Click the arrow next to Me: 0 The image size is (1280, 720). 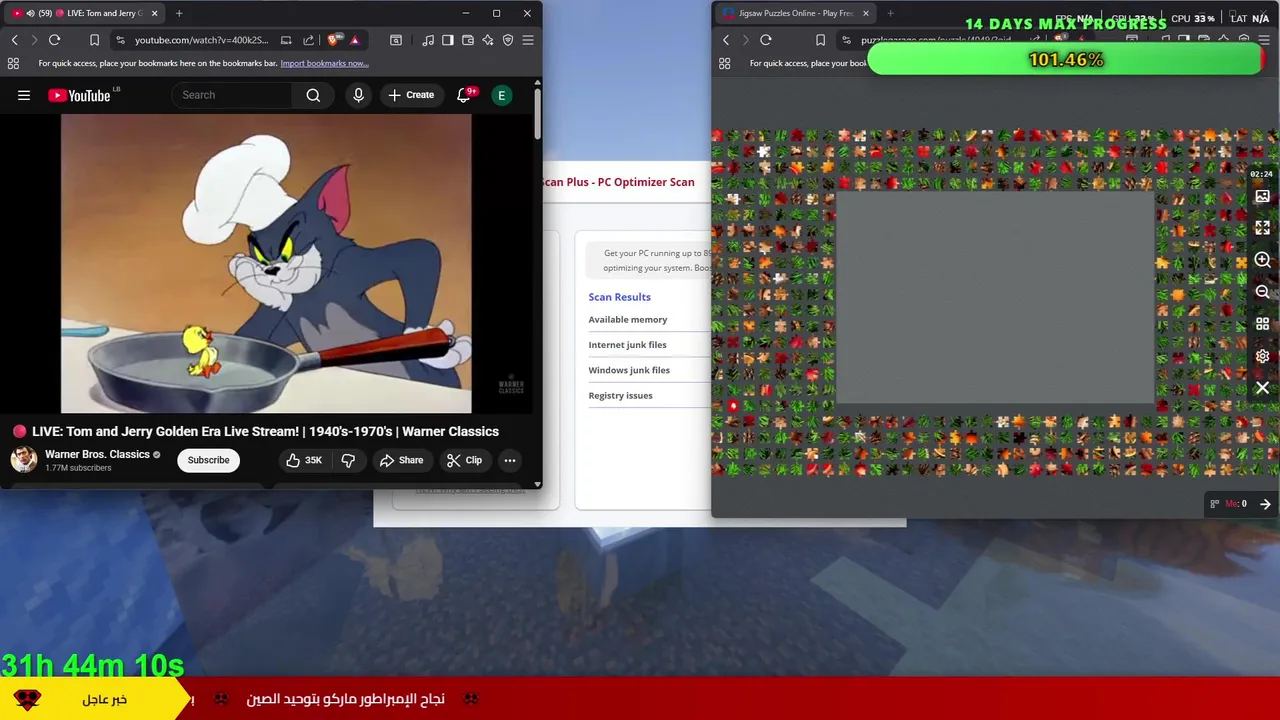tap(1265, 504)
